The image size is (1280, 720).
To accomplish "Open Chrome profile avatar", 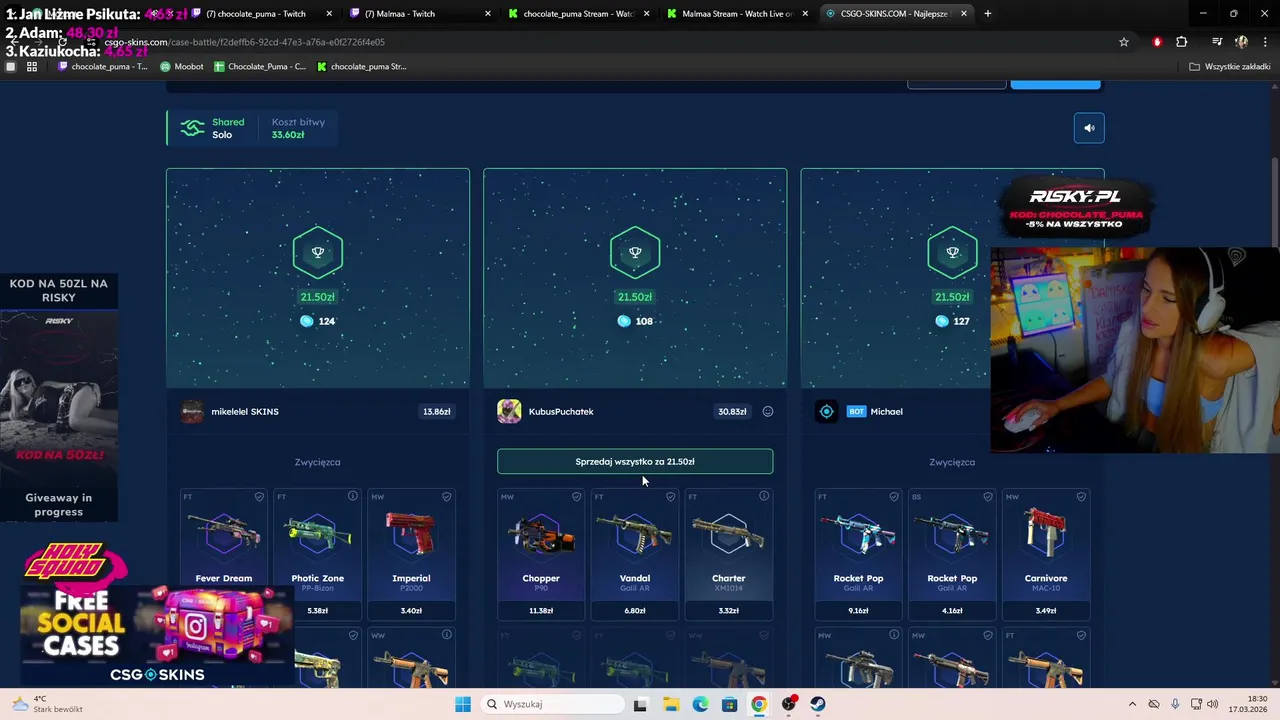I will coord(1241,42).
